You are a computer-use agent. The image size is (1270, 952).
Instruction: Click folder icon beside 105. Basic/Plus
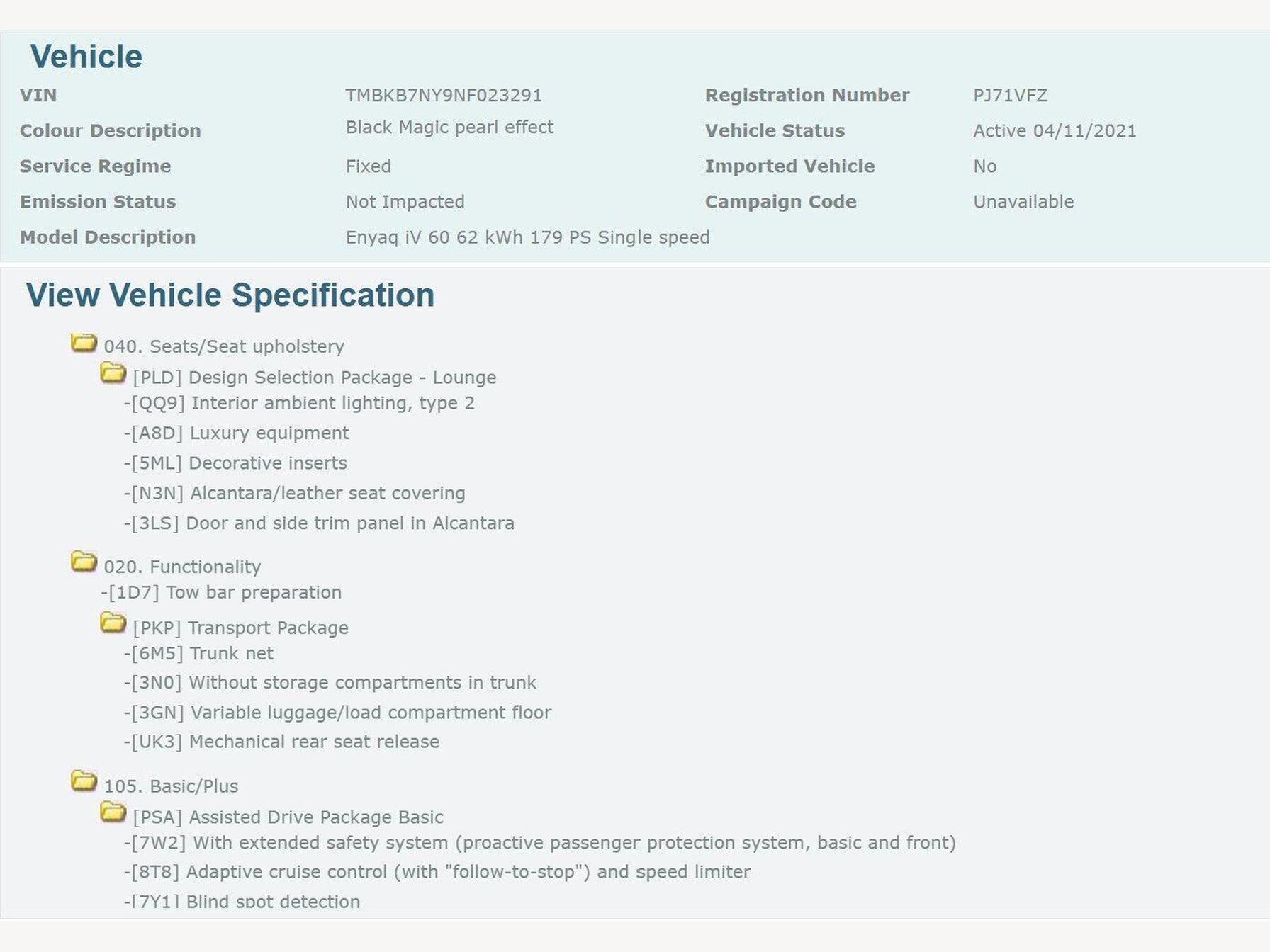pyautogui.click(x=84, y=782)
